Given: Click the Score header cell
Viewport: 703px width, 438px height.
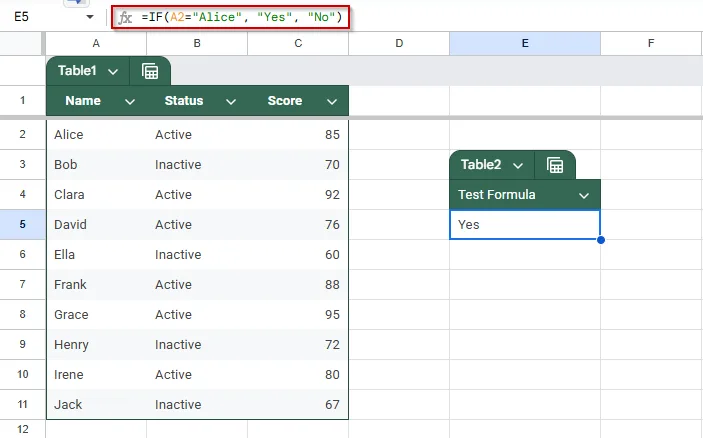Looking at the screenshot, I should pyautogui.click(x=298, y=101).
